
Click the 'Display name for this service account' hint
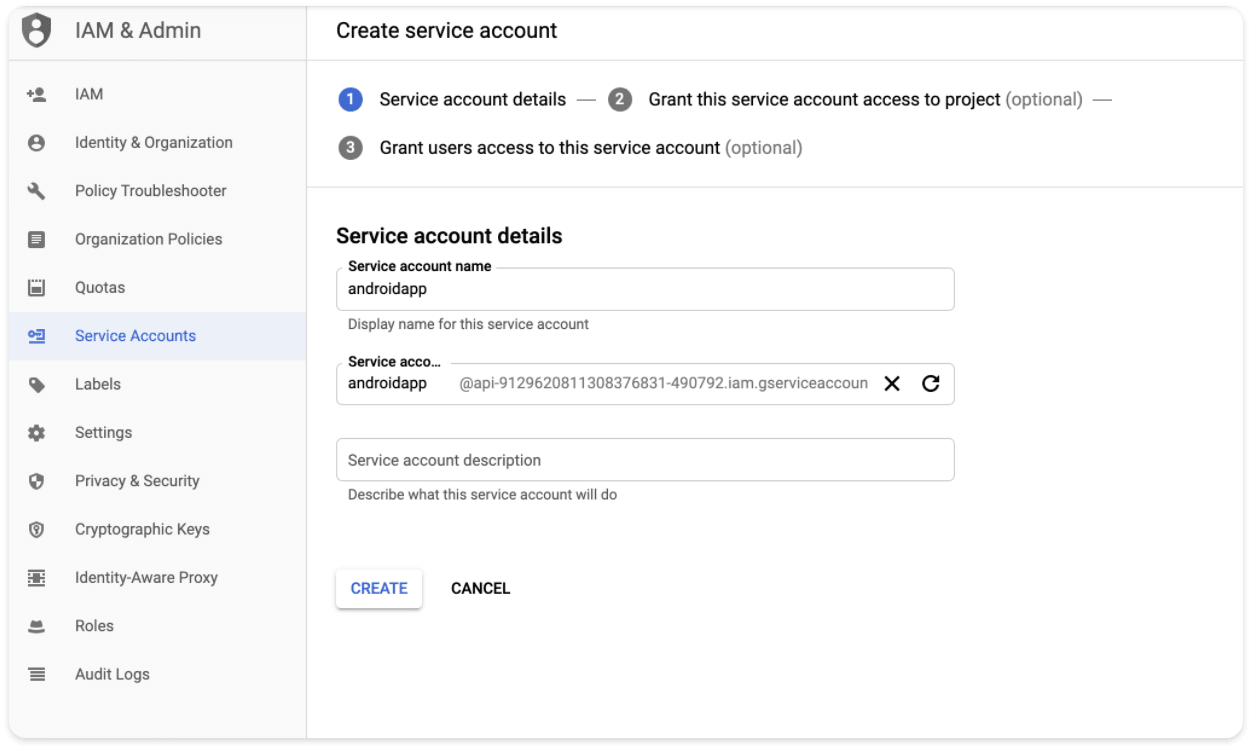(x=468, y=324)
